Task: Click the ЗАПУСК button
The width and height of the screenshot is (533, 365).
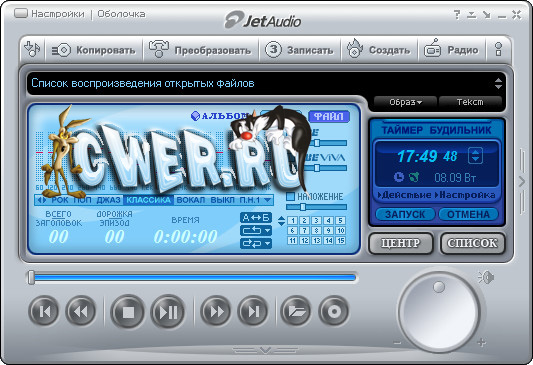Action: pos(405,214)
